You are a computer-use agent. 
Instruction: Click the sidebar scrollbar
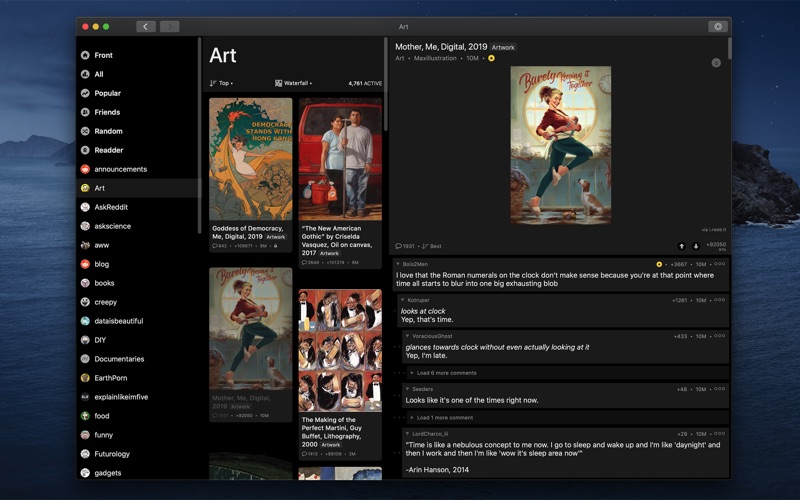[x=199, y=136]
